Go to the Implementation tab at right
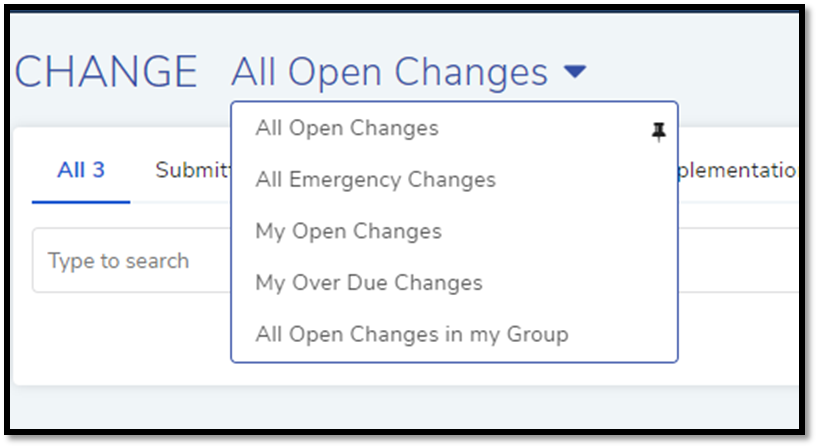The width and height of the screenshot is (818, 448). 737,170
